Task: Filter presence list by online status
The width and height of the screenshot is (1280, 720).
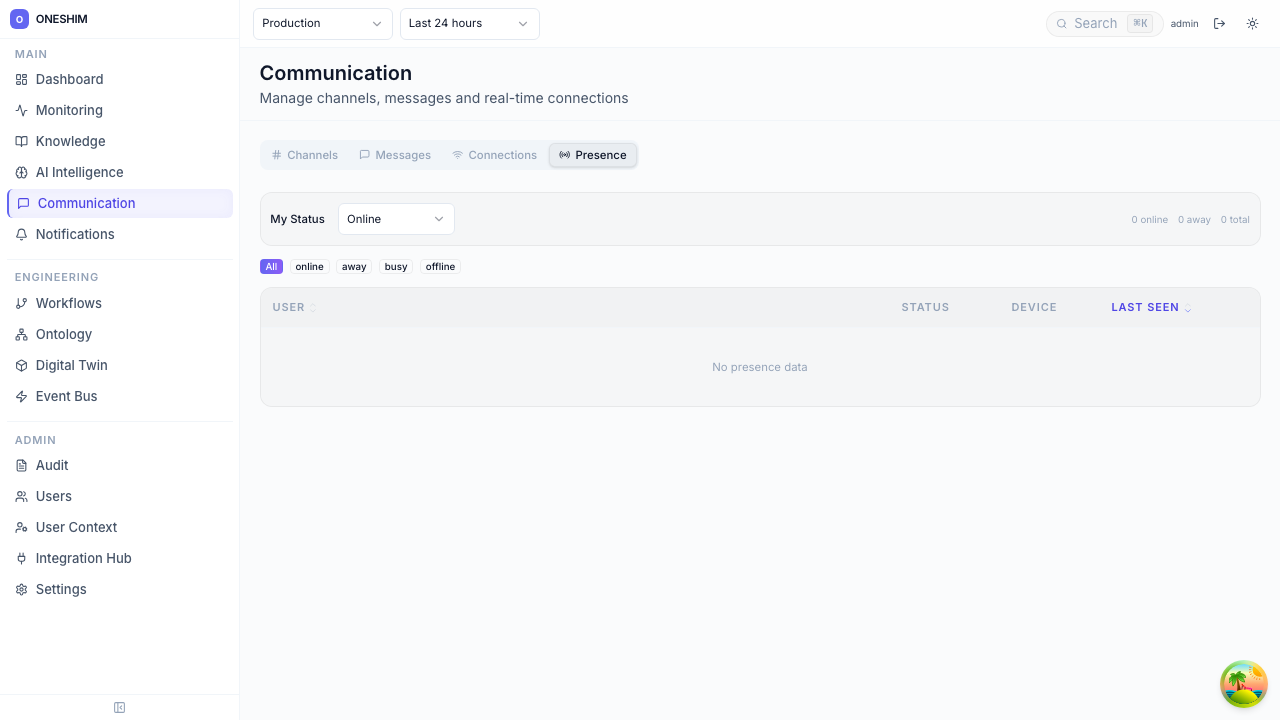Action: (x=309, y=267)
